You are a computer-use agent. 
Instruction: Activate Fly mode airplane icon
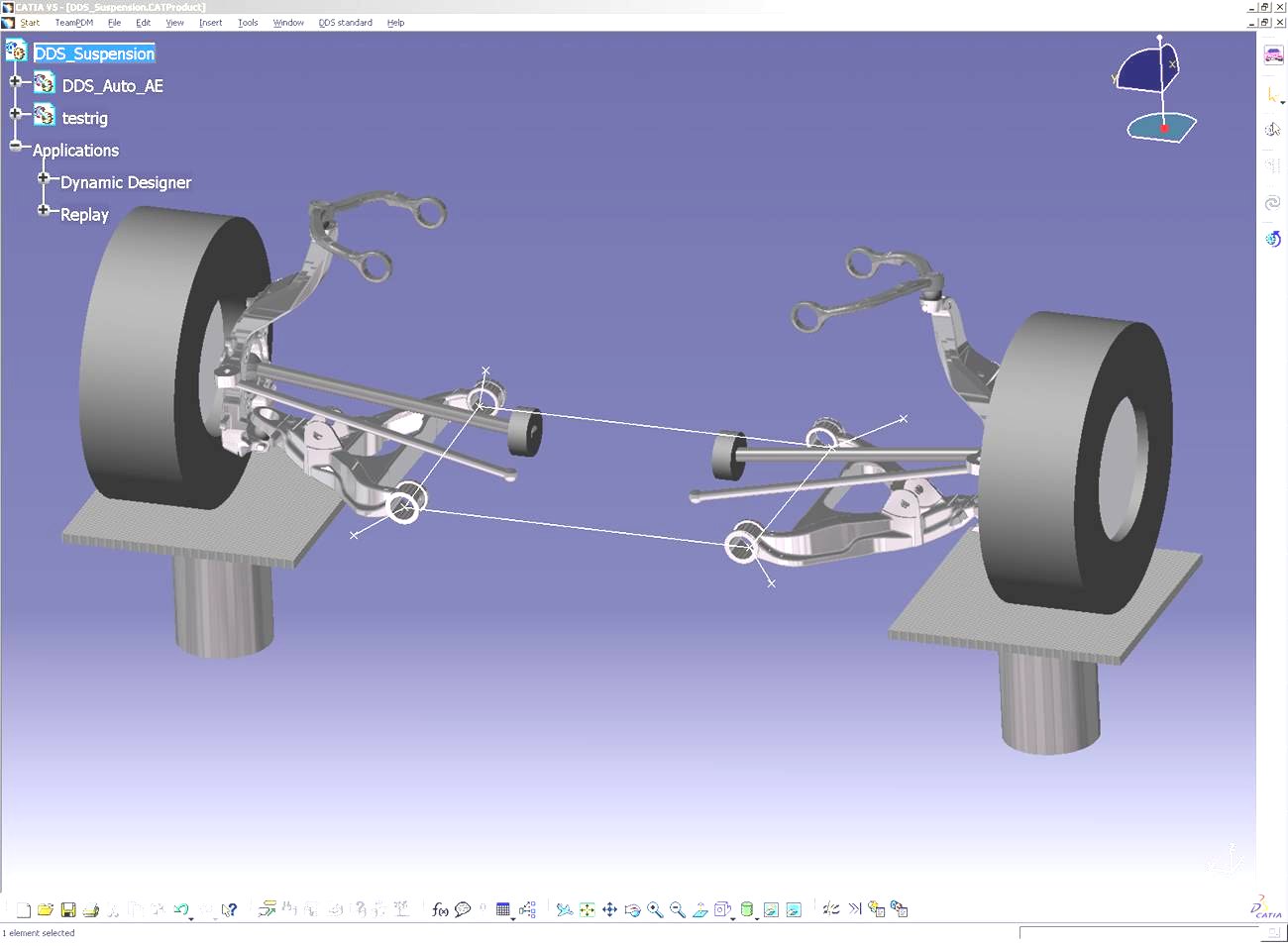pos(565,909)
